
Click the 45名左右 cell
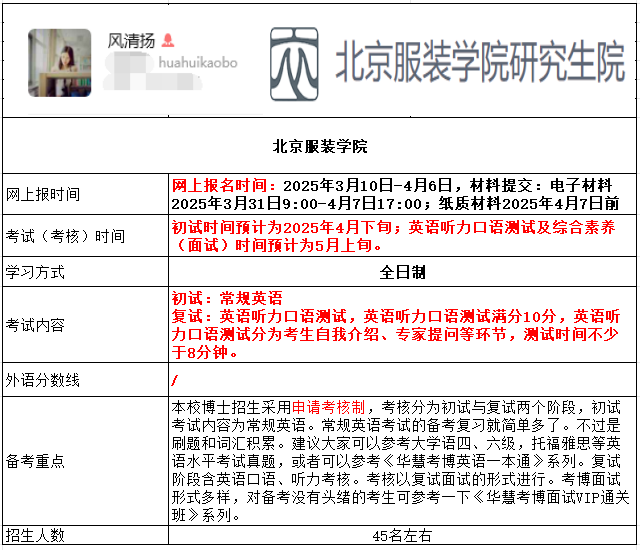pos(402,535)
